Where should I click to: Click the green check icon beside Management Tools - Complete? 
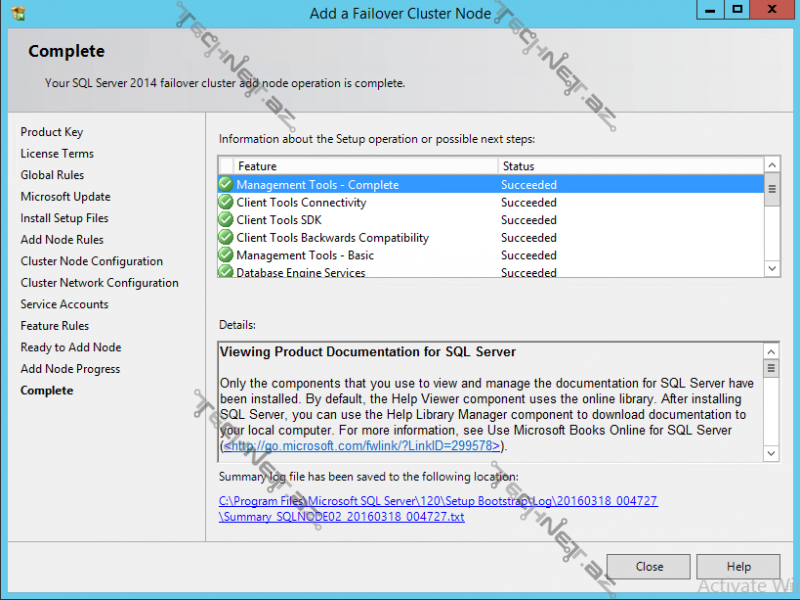[x=226, y=184]
